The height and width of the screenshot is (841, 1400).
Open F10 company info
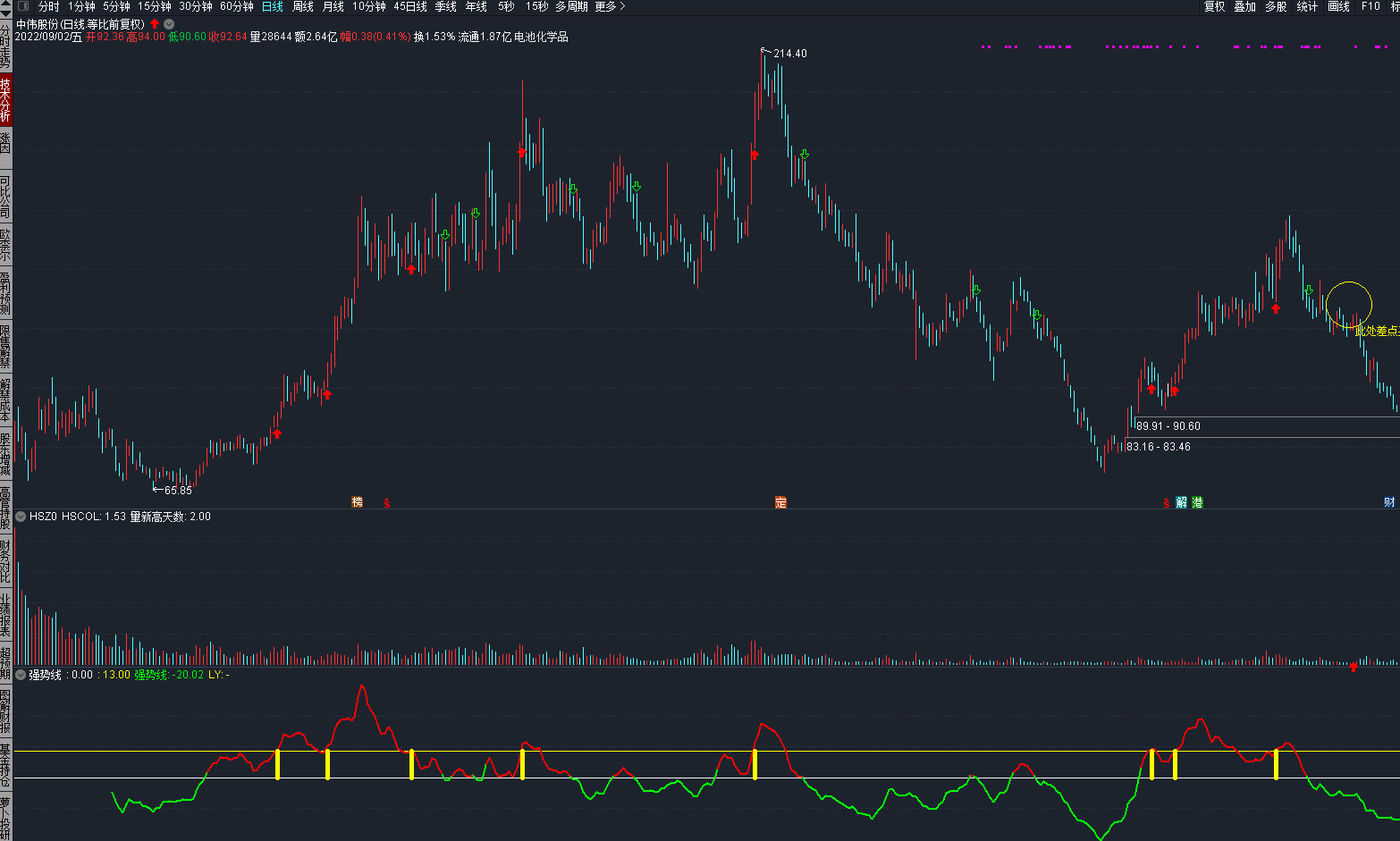coord(1370,6)
